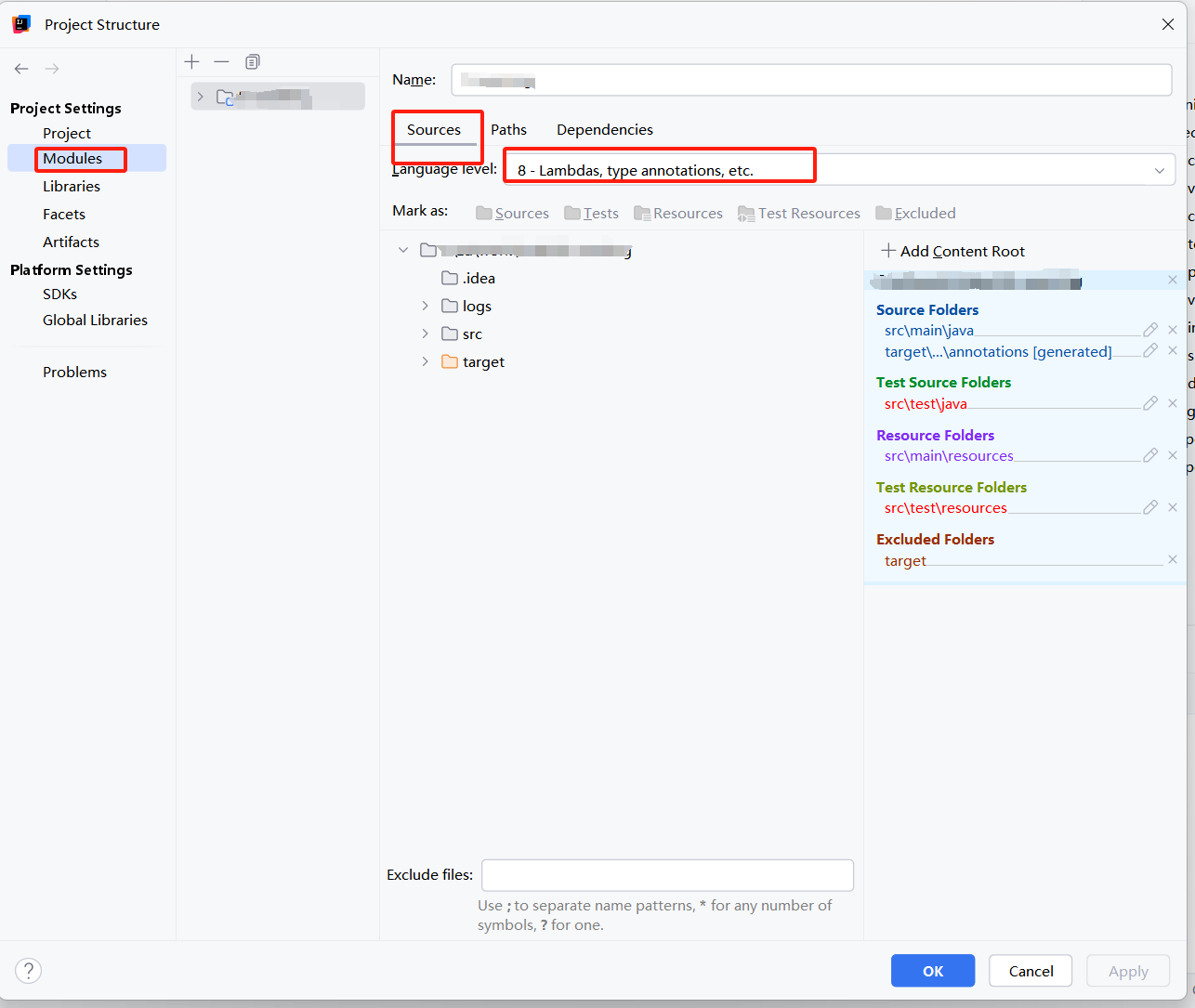Screen dimensions: 1195x1008
Task: Open Facets settings page
Action: (x=64, y=215)
